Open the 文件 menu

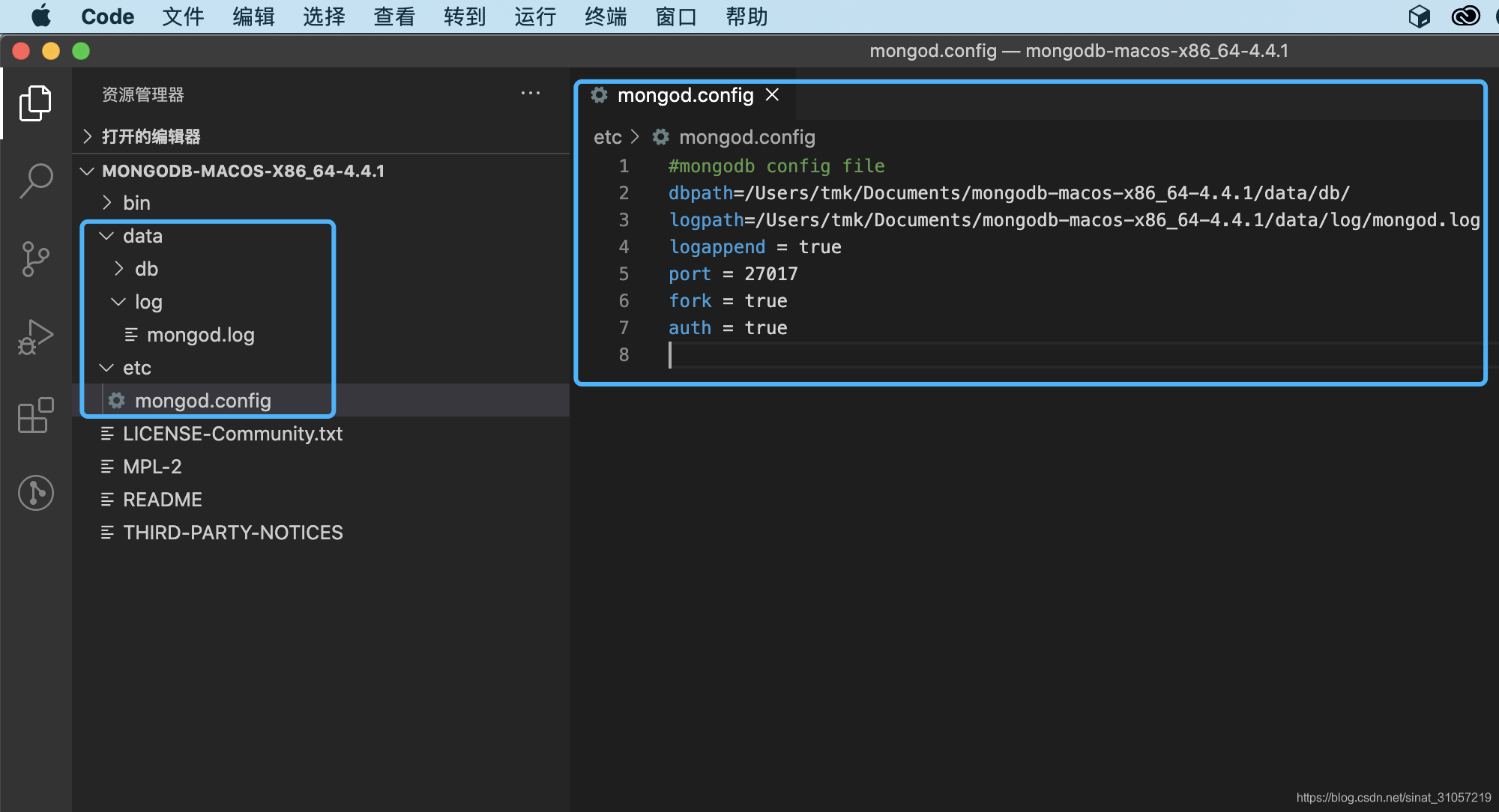tap(182, 16)
